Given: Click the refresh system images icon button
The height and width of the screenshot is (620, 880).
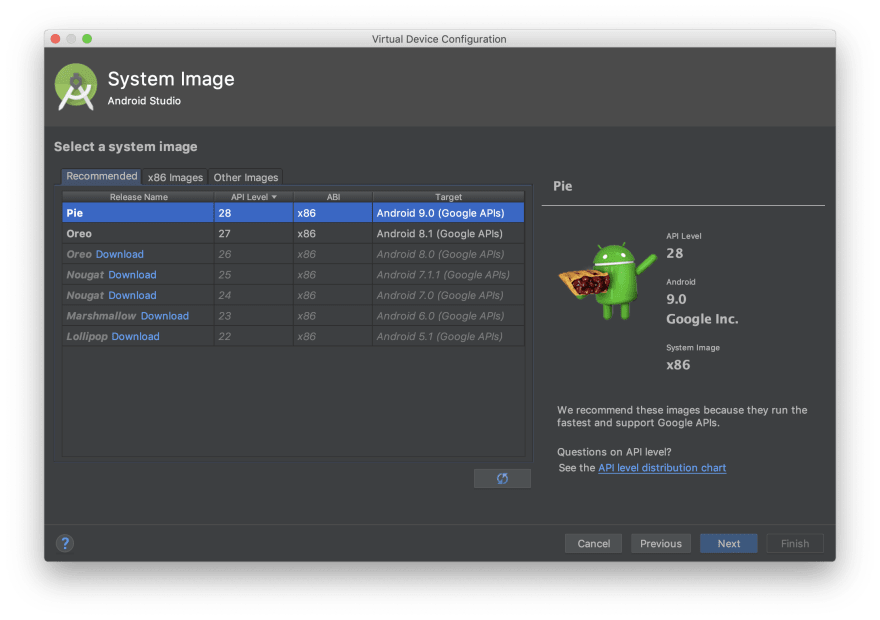Looking at the screenshot, I should pyautogui.click(x=502, y=478).
